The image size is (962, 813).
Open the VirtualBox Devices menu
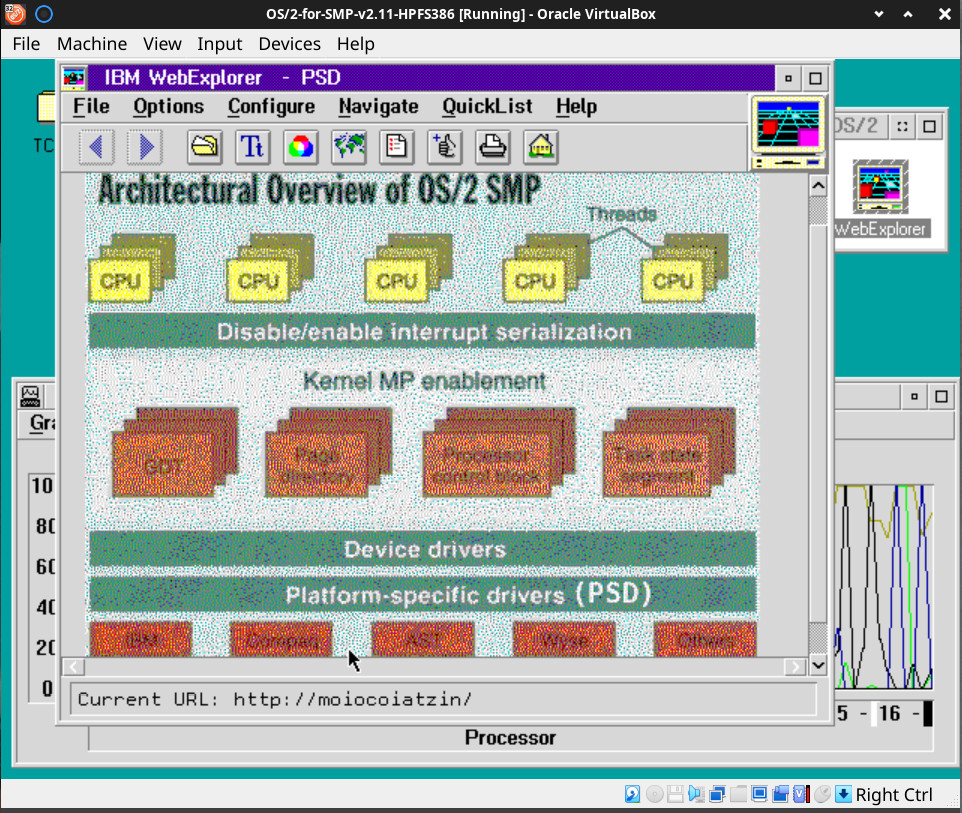click(x=289, y=44)
